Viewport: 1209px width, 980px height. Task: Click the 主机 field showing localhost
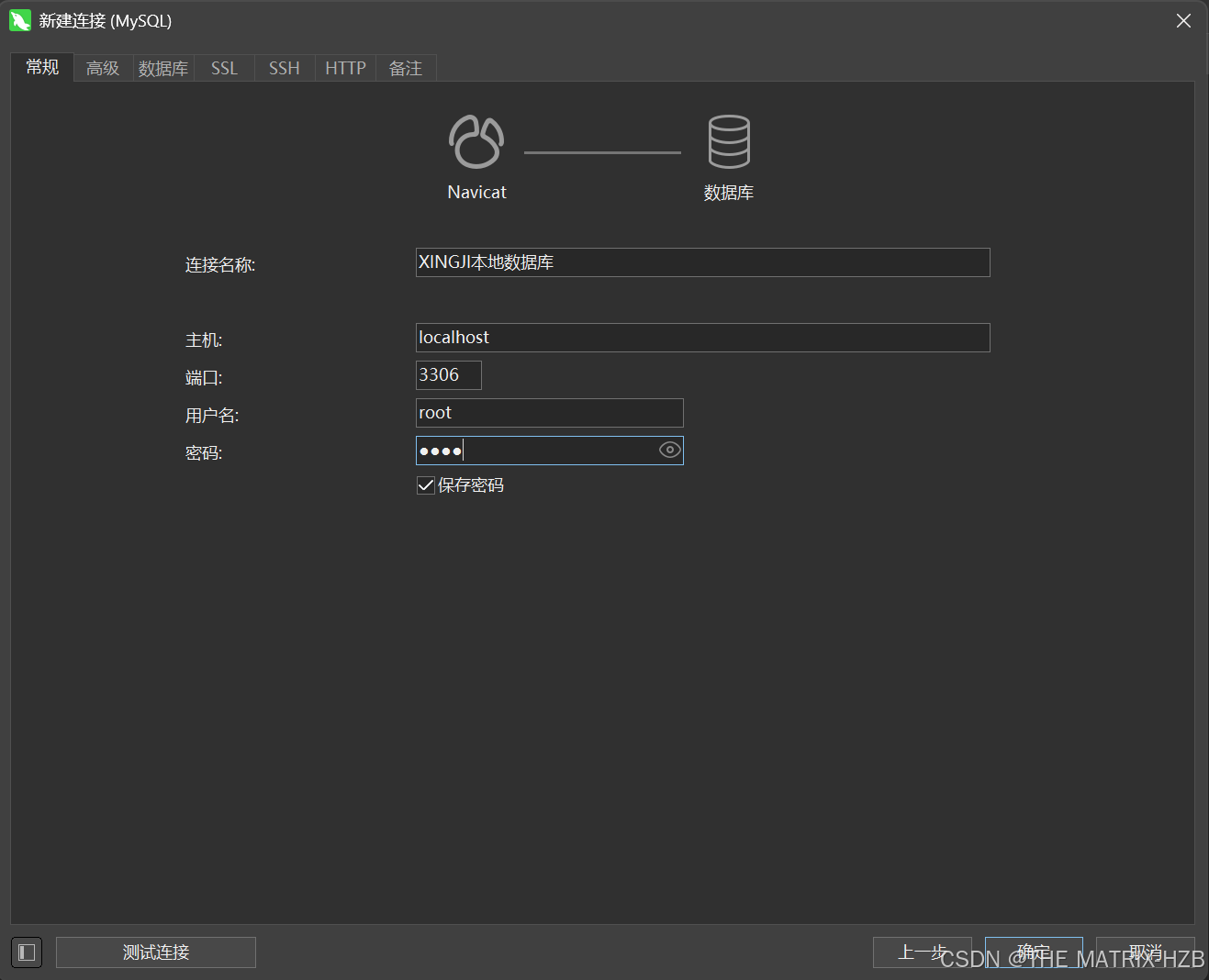click(703, 338)
